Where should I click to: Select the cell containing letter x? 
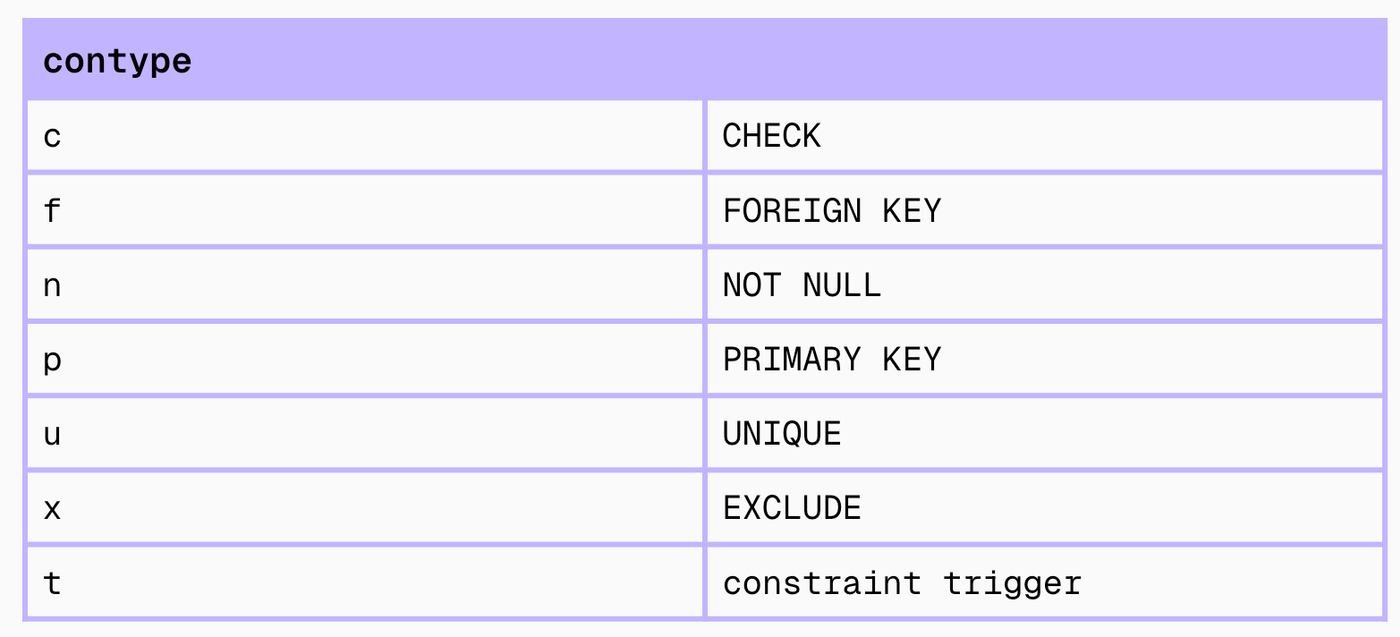pyautogui.click(x=52, y=508)
